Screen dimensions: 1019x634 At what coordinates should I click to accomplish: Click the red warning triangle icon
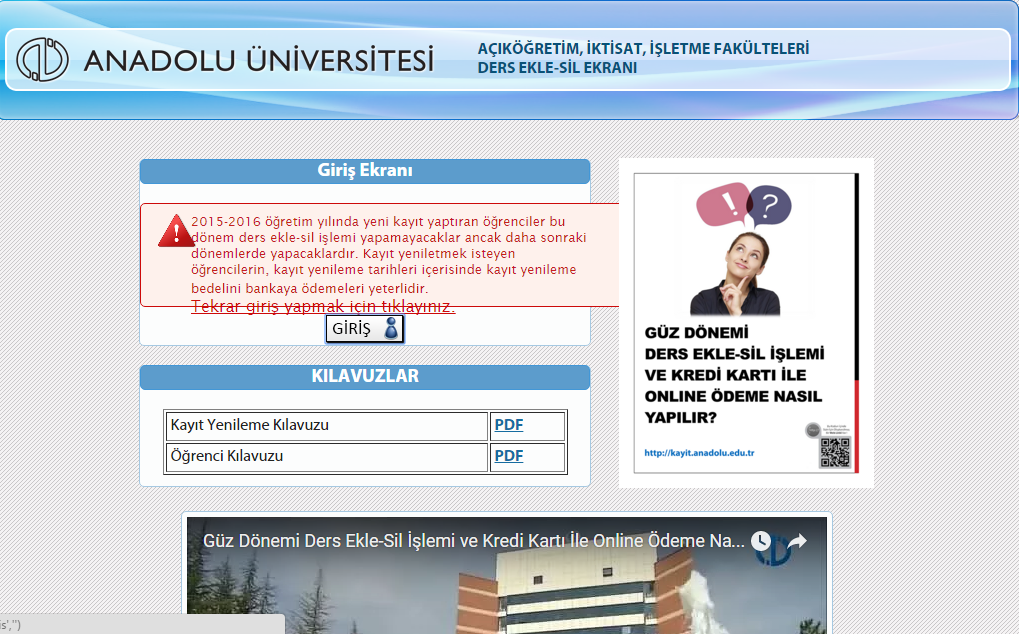click(x=175, y=231)
